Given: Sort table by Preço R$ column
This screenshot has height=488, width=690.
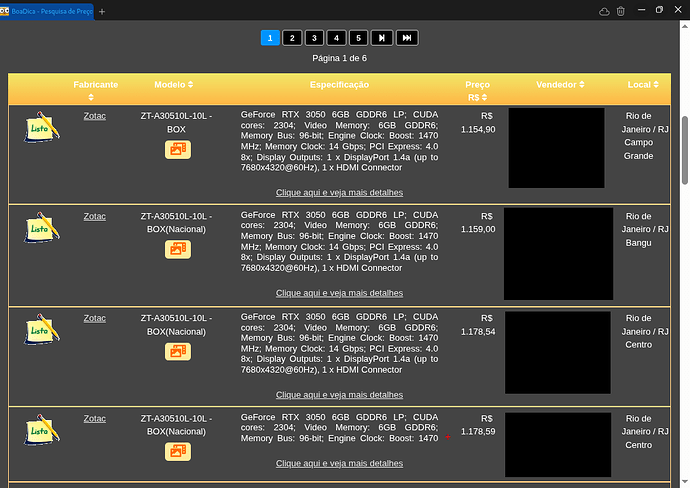Looking at the screenshot, I should pyautogui.click(x=477, y=91).
